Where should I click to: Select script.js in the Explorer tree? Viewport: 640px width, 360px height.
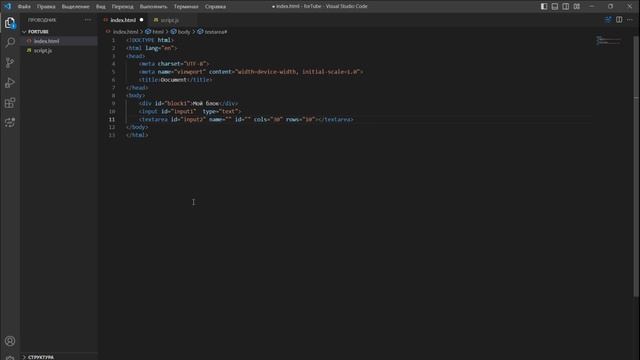(43, 51)
